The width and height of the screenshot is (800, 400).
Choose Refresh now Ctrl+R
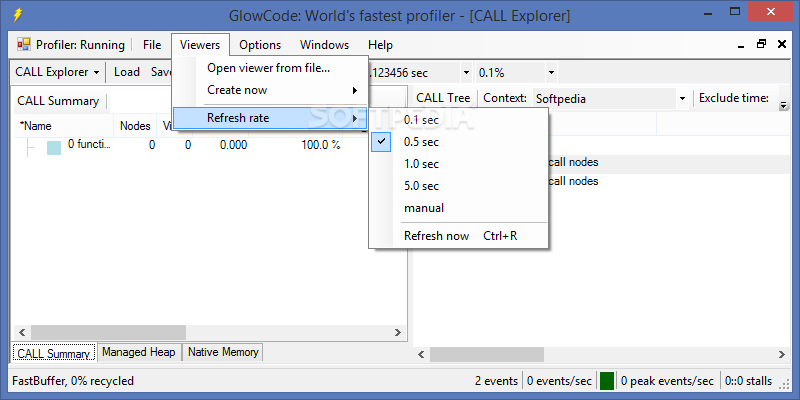458,236
